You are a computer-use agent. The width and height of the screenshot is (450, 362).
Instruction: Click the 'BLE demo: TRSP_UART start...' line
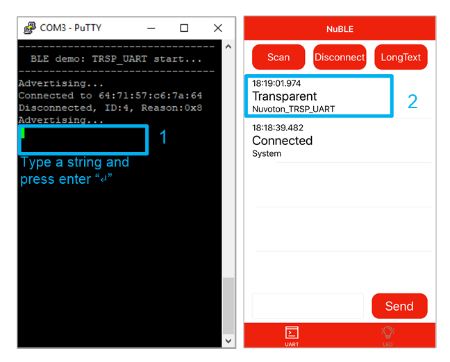[116, 59]
